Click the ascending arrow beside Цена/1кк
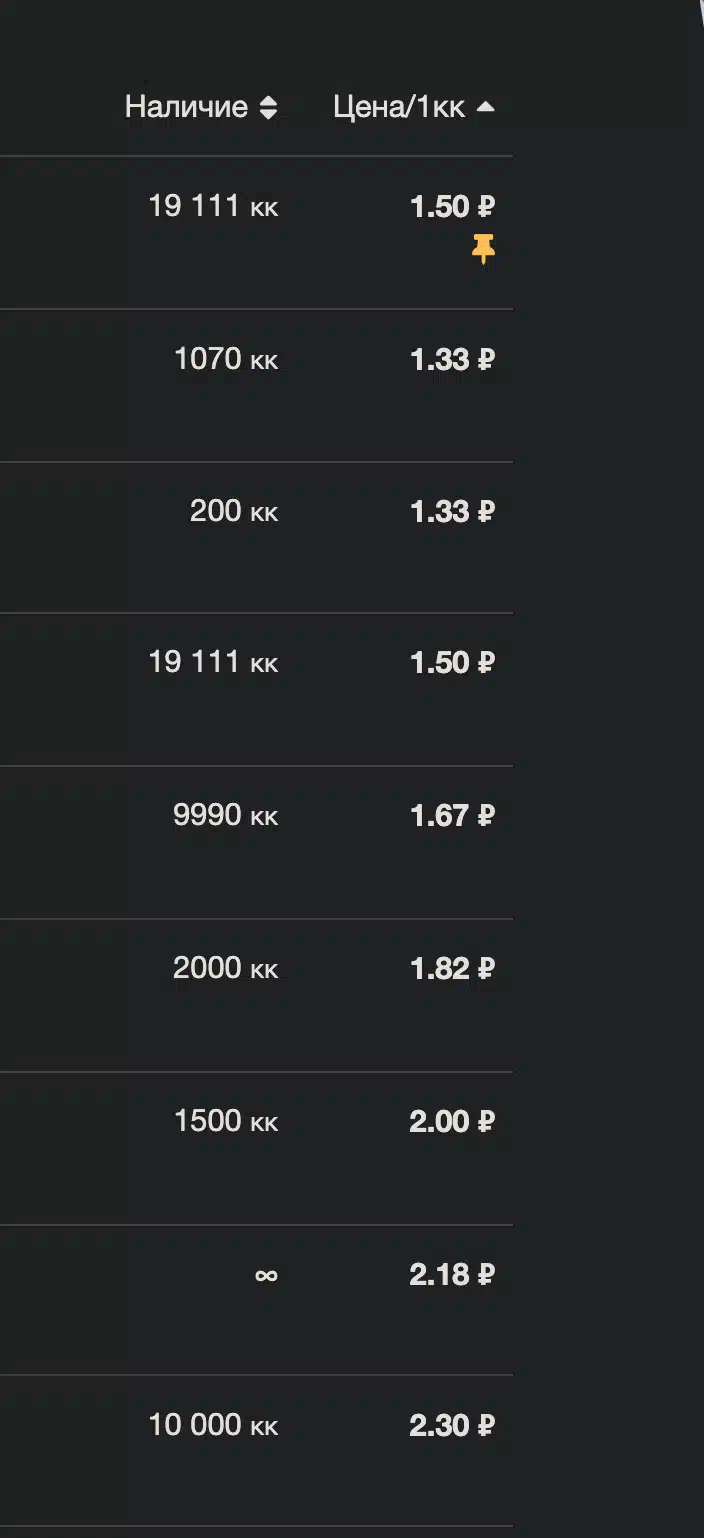Viewport: 704px width, 1538px height. click(x=485, y=107)
